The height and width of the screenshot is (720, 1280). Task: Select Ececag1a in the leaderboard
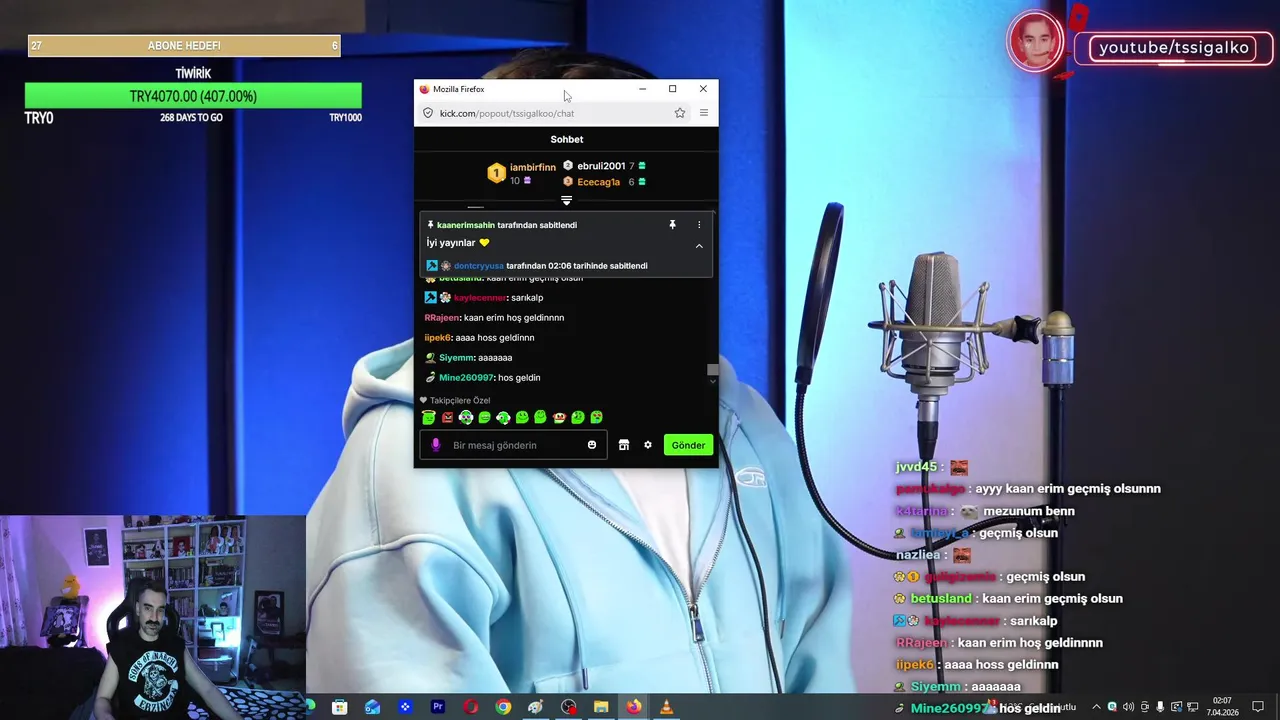click(x=599, y=182)
